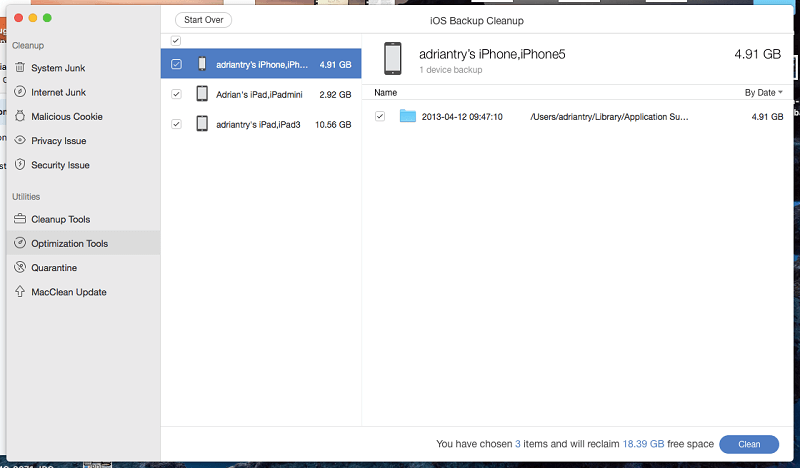Select Adrian's iPad,iPadmini backup row
800x468 pixels.
[x=261, y=94]
